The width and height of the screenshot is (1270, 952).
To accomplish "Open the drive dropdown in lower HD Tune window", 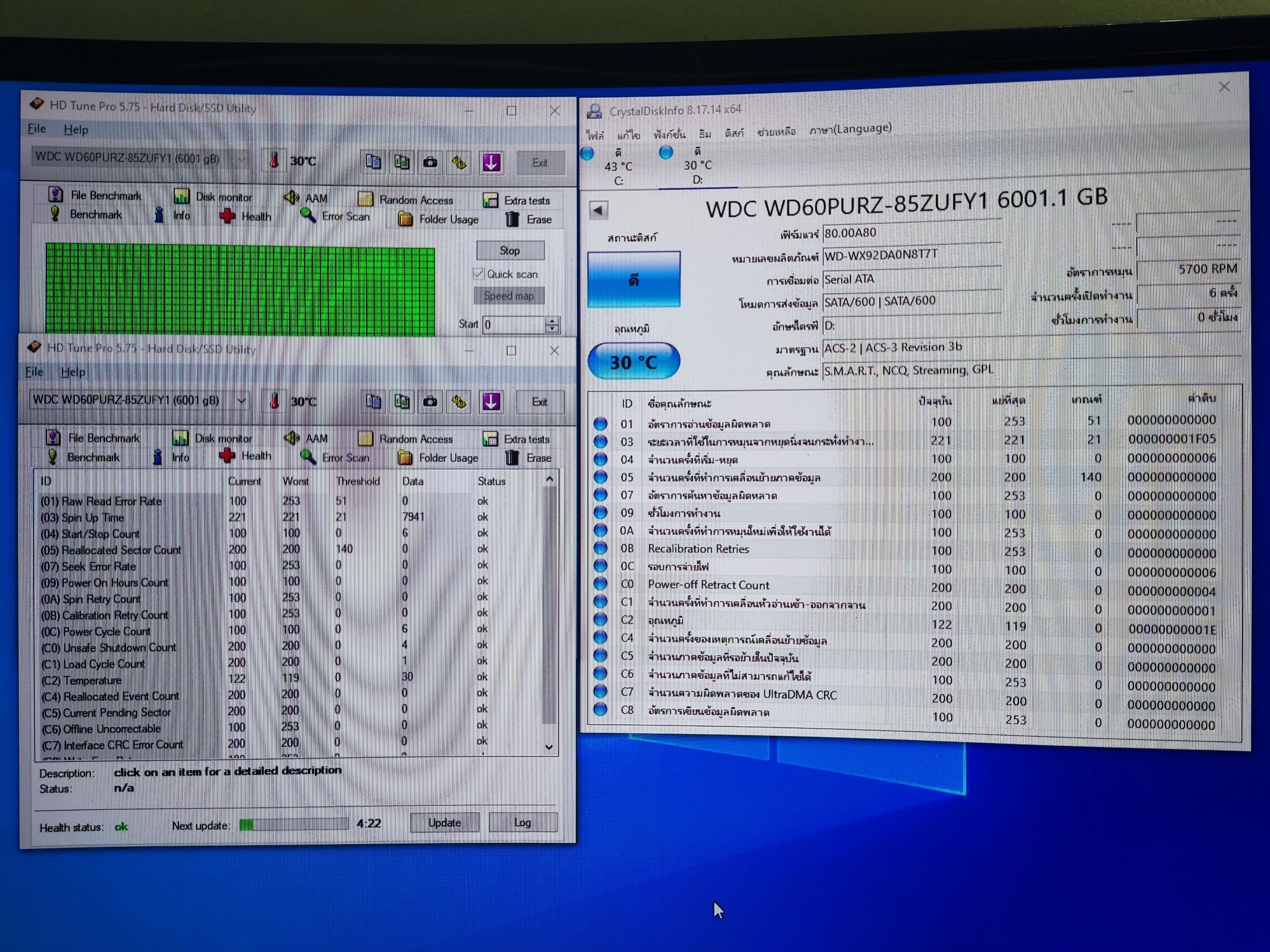I will click(x=242, y=401).
